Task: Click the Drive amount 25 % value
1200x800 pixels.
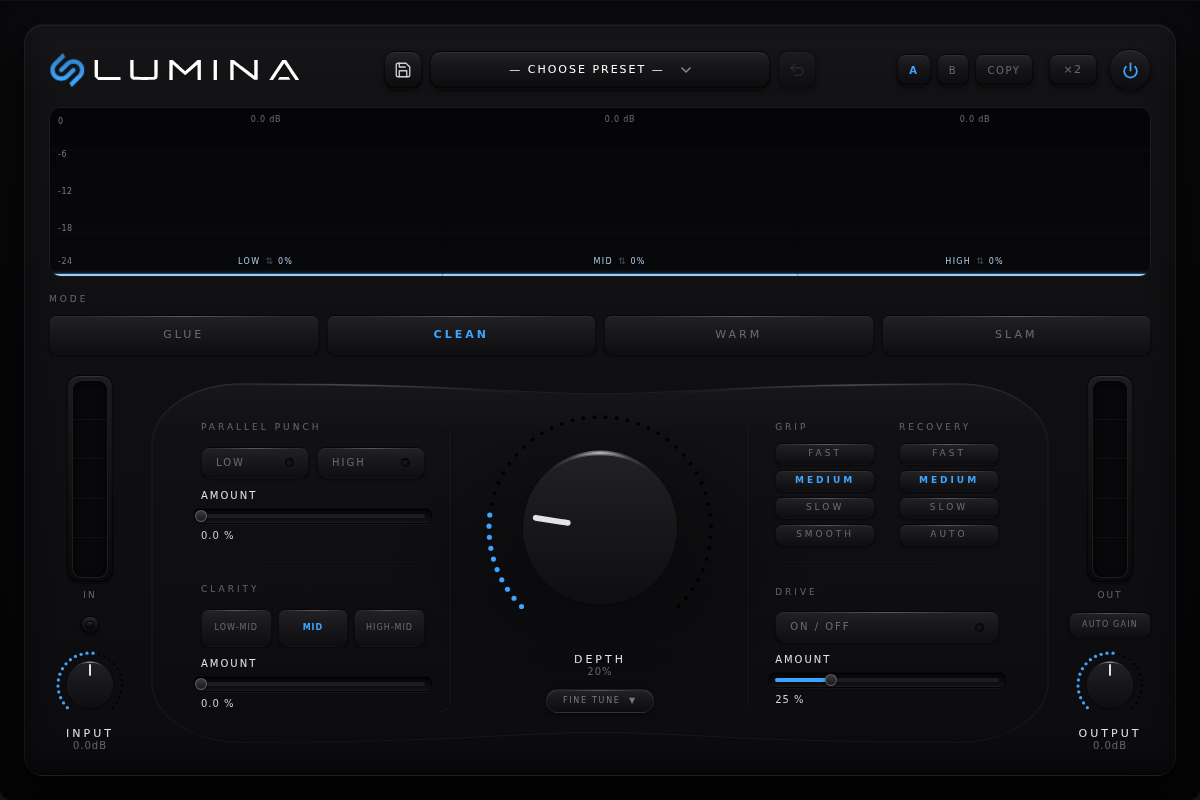Action: [x=790, y=700]
